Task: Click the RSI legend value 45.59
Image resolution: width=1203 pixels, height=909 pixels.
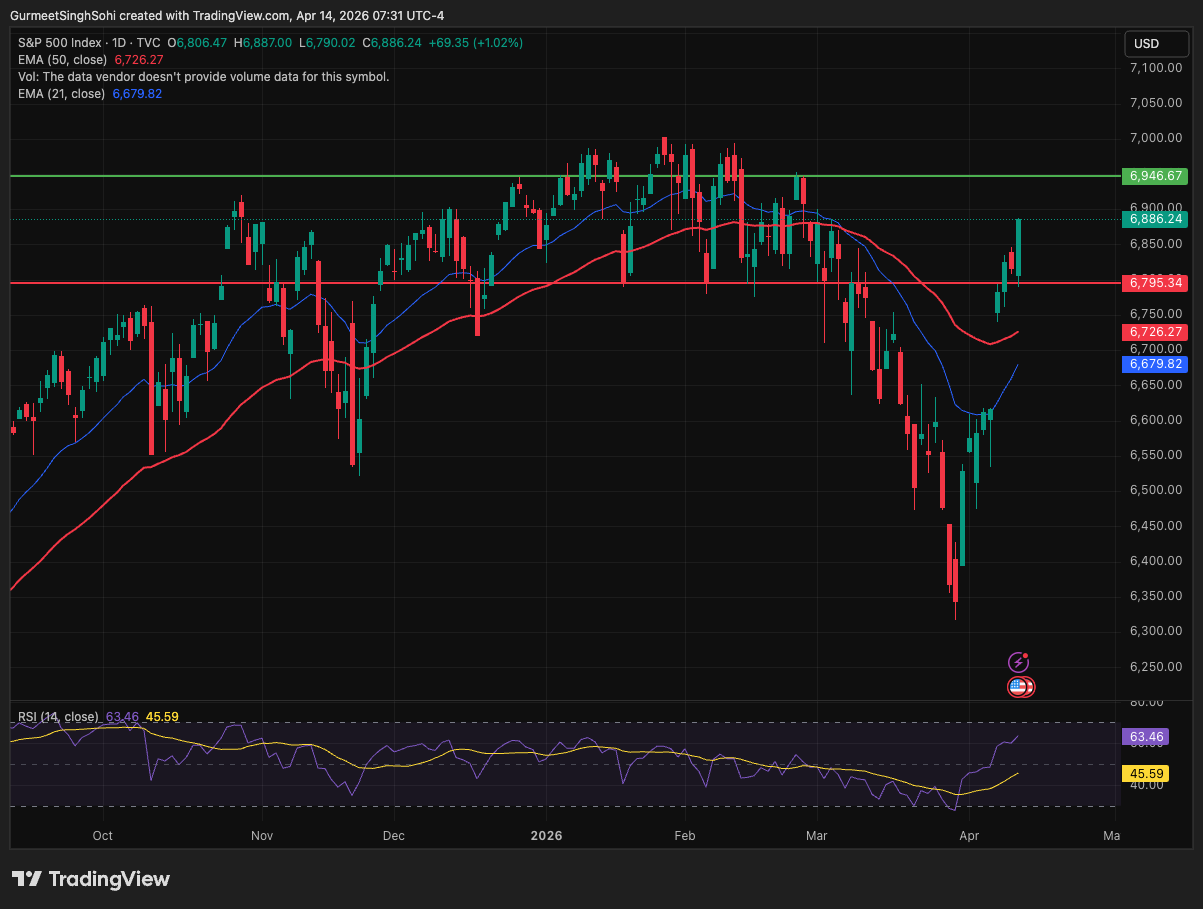Action: (162, 717)
